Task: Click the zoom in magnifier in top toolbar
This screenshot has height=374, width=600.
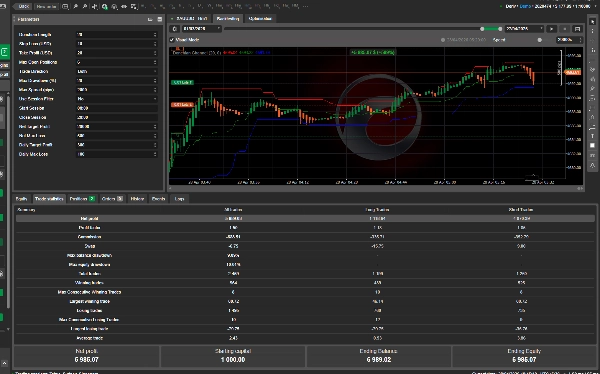Action: click(x=76, y=7)
